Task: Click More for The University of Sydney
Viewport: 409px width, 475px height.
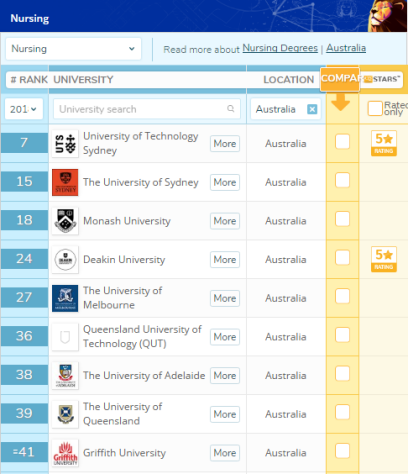Action: pyautogui.click(x=225, y=182)
